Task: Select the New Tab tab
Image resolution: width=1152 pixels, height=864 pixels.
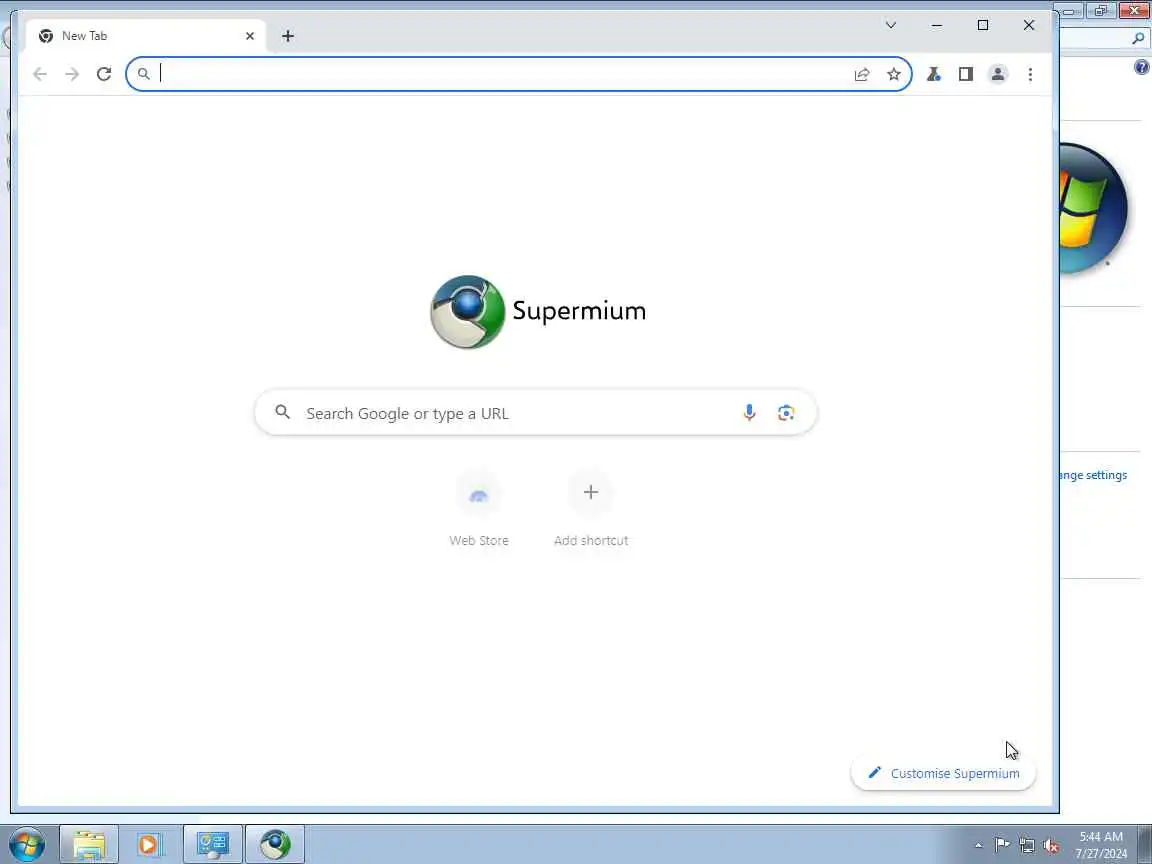Action: click(145, 36)
